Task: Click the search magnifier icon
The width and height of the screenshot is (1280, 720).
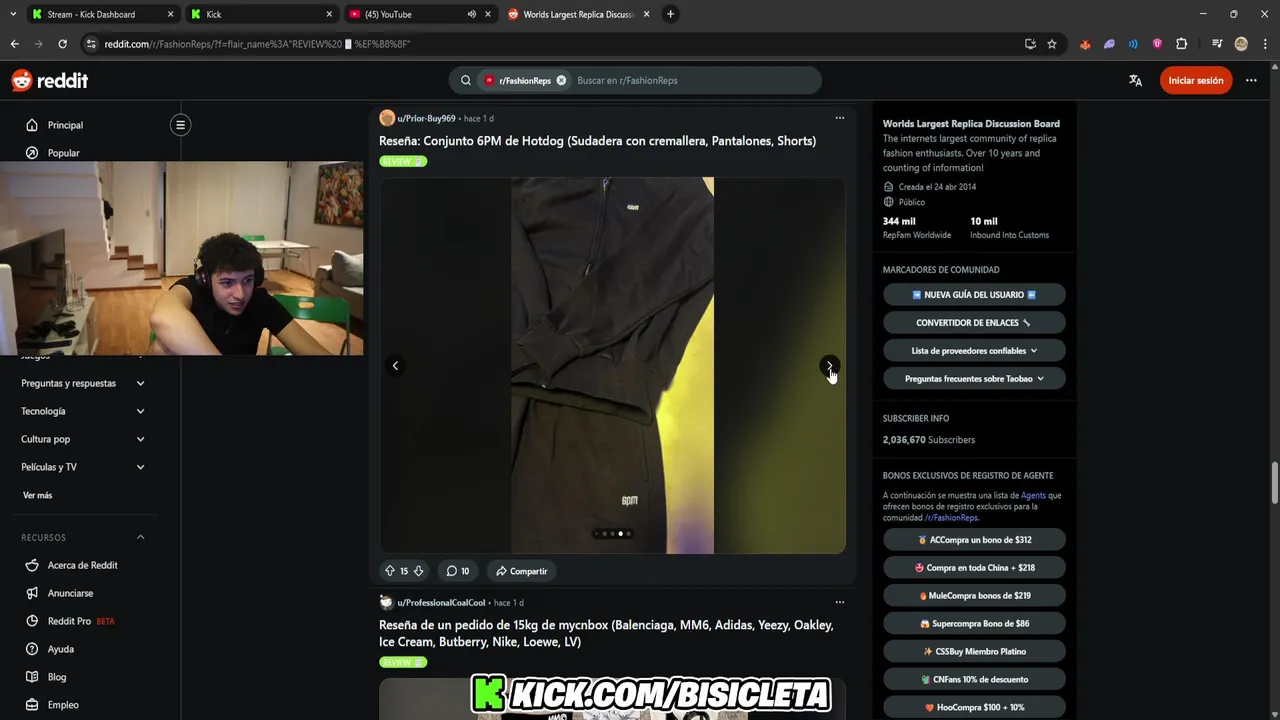Action: click(466, 80)
